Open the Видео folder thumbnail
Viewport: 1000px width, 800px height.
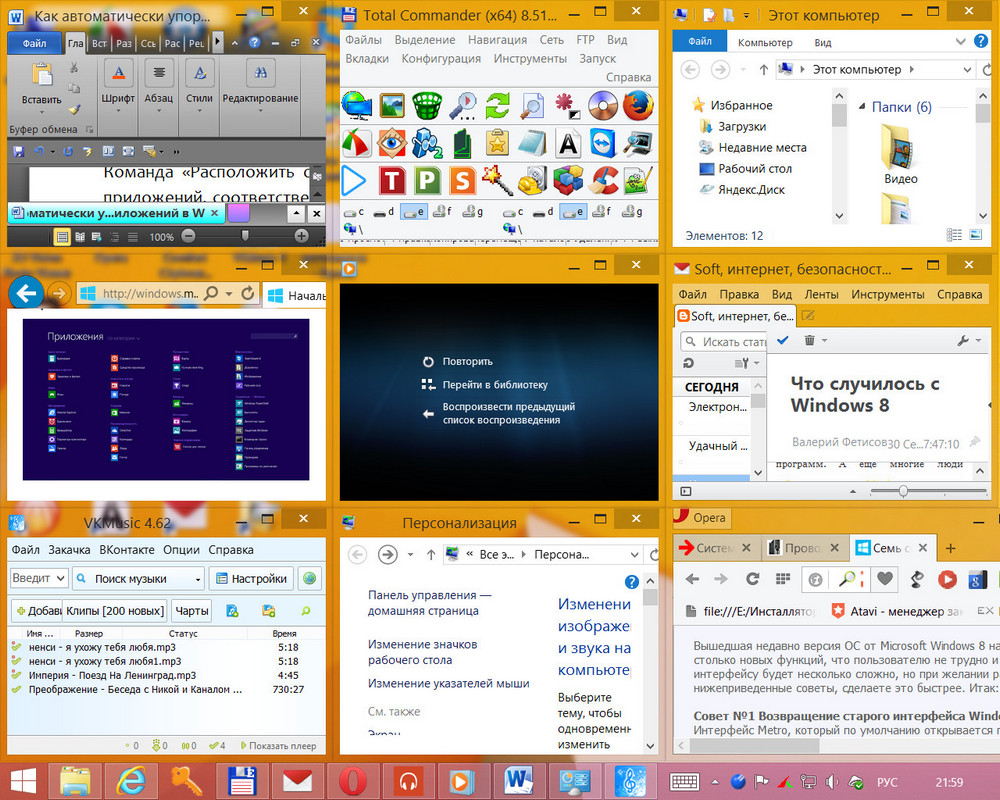click(900, 154)
